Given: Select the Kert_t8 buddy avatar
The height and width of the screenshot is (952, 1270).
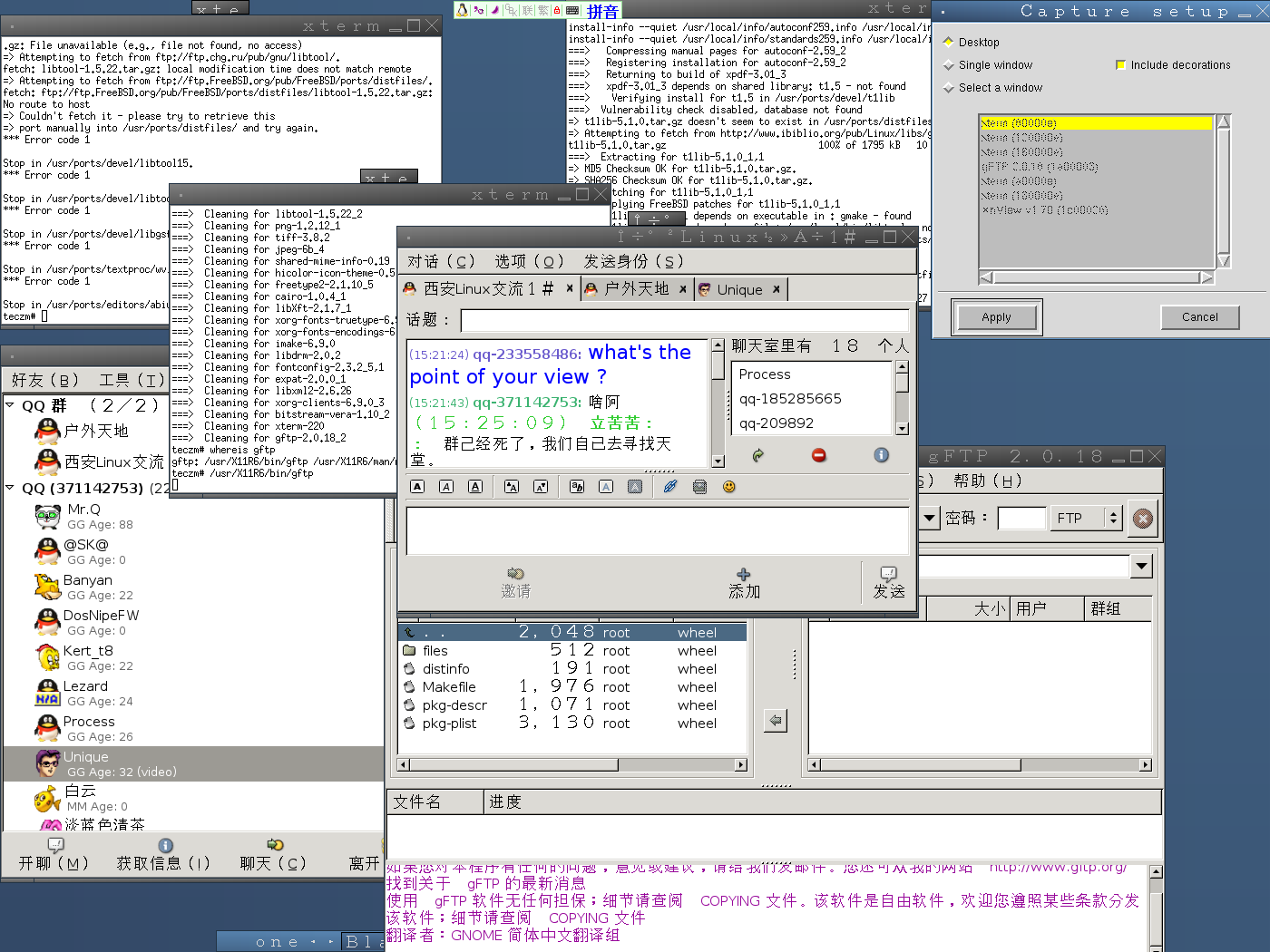Looking at the screenshot, I should coord(48,657).
